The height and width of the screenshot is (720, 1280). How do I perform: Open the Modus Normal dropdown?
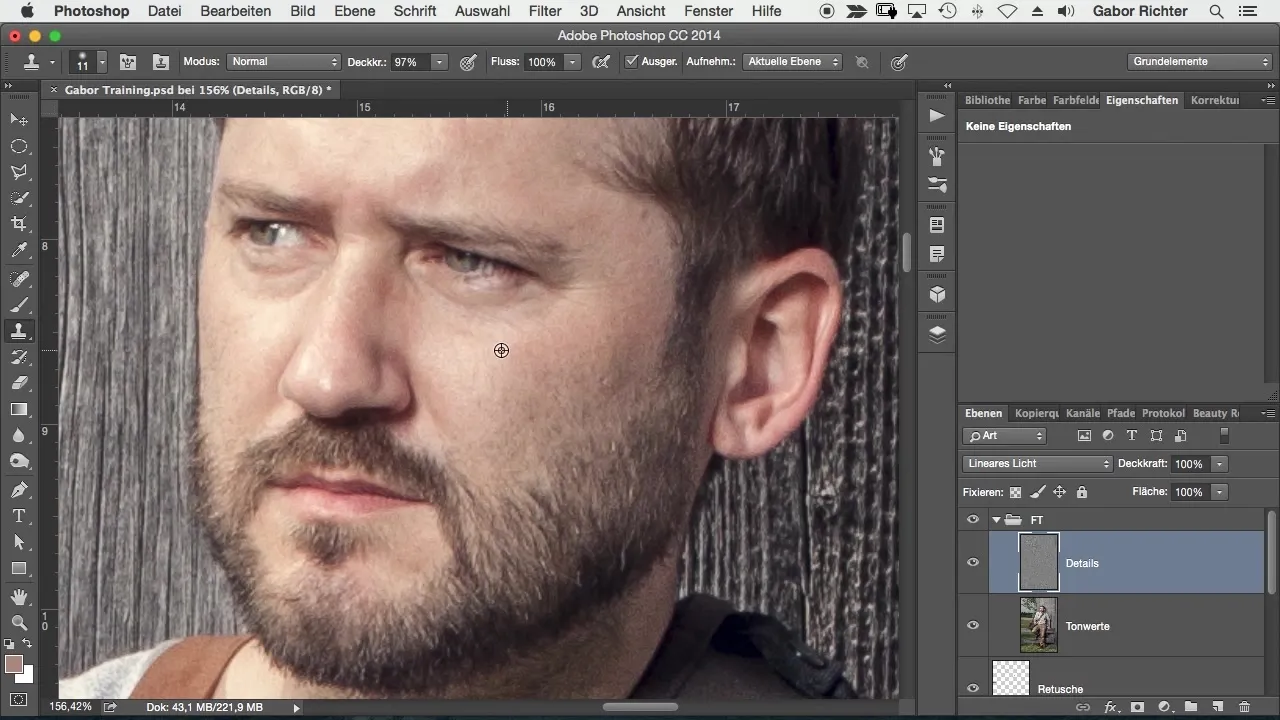(284, 62)
